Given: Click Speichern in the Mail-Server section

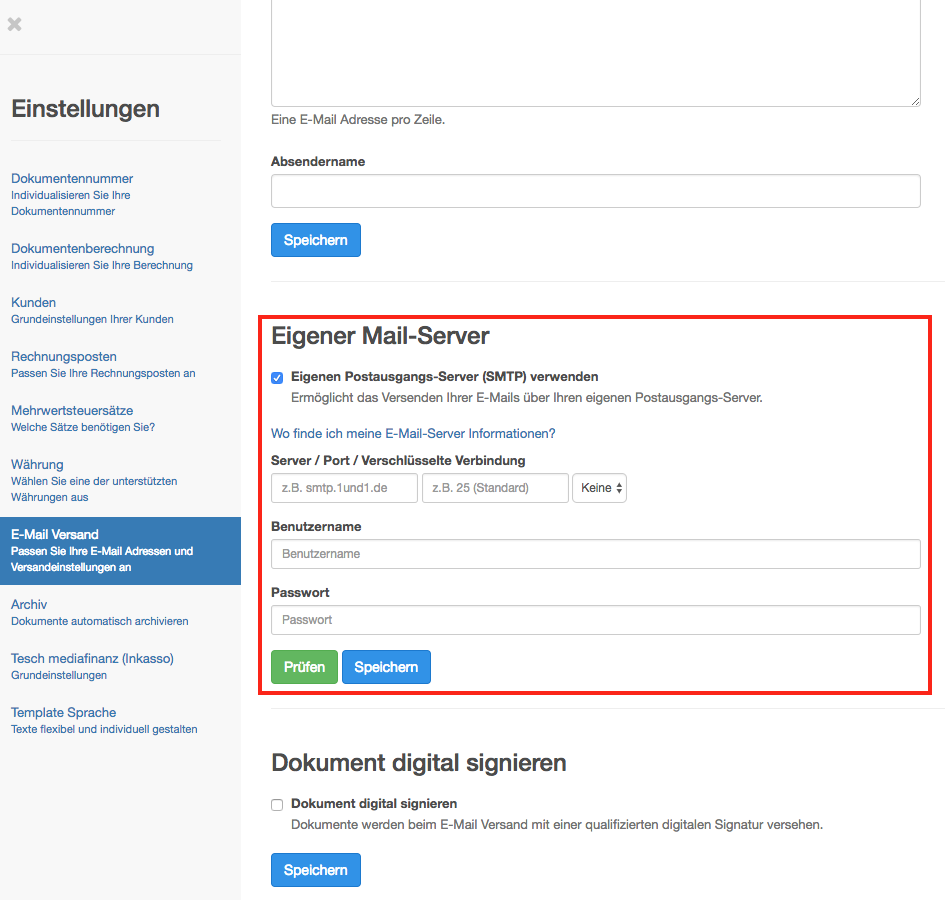Looking at the screenshot, I should click(386, 667).
